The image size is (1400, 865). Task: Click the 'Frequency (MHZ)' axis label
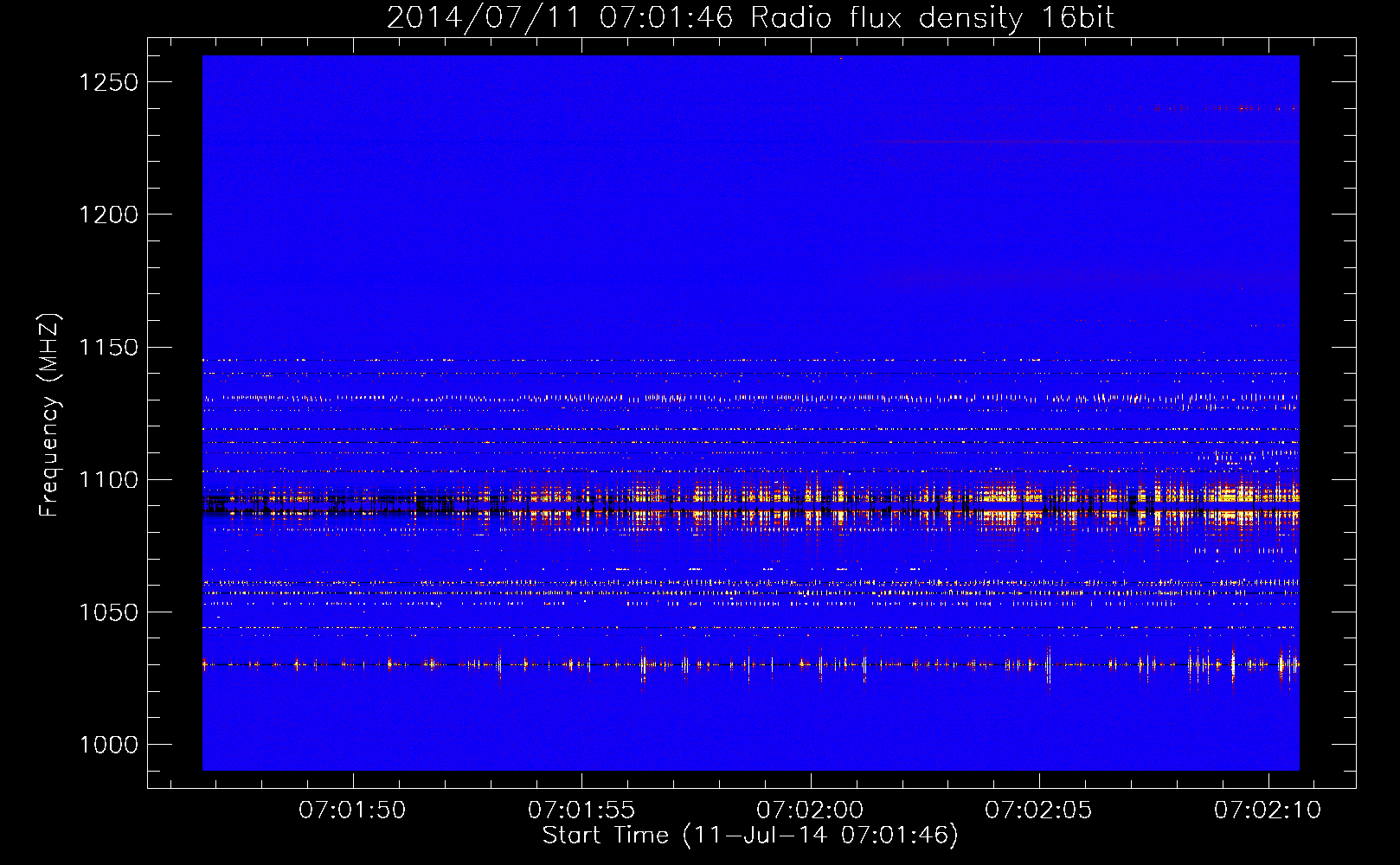coord(50,415)
